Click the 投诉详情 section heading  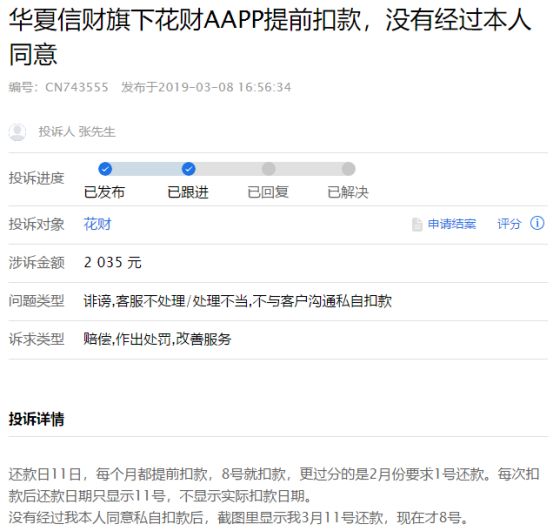pyautogui.click(x=36, y=419)
